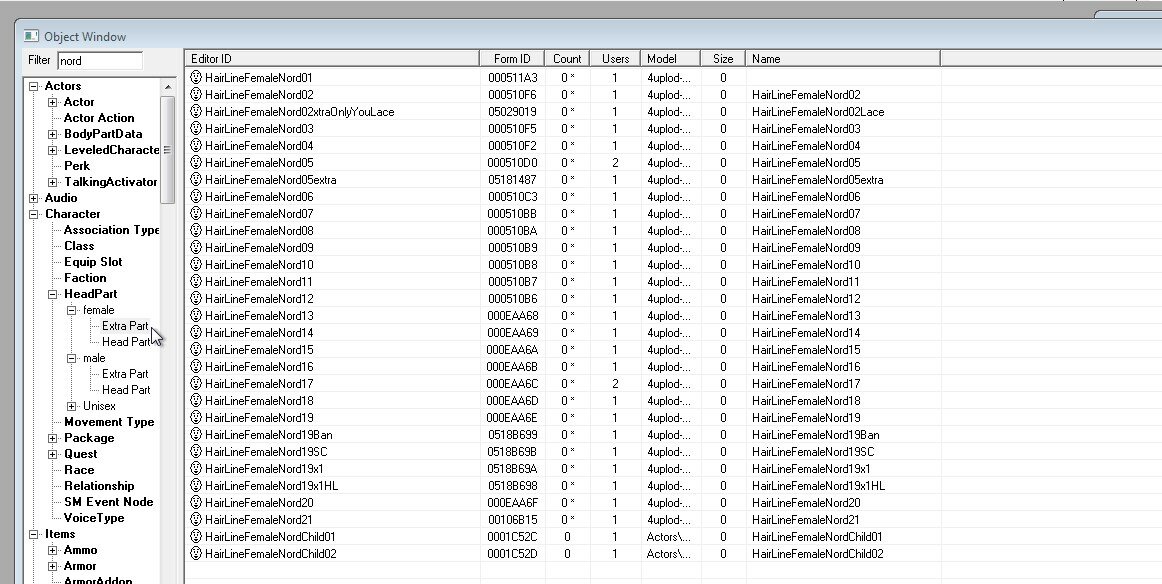This screenshot has height=584, width=1162.
Task: Collapse the Items category
Action: pyautogui.click(x=34, y=534)
